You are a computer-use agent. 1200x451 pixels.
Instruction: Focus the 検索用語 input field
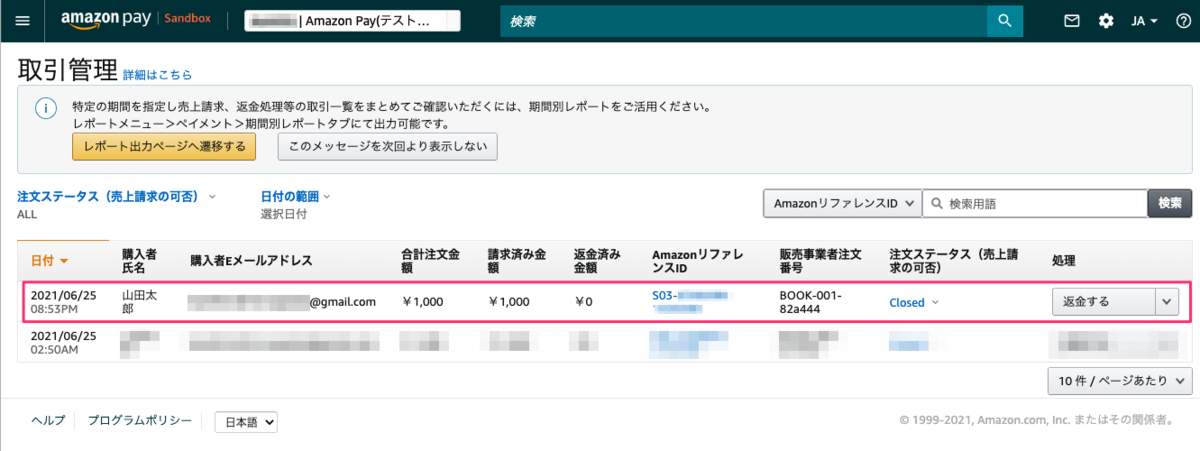point(1034,203)
